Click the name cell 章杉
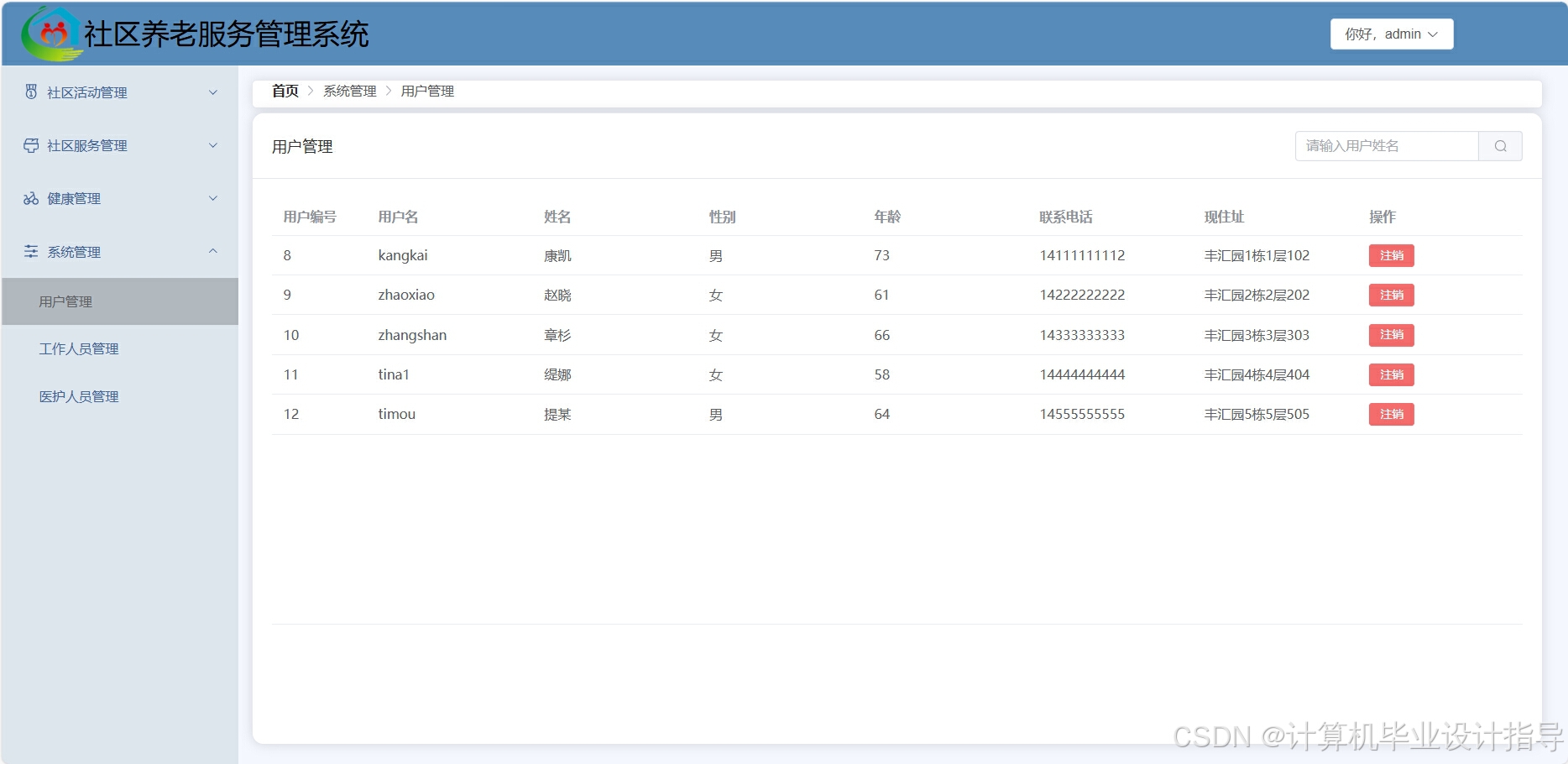The width and height of the screenshot is (1568, 764). pos(557,335)
